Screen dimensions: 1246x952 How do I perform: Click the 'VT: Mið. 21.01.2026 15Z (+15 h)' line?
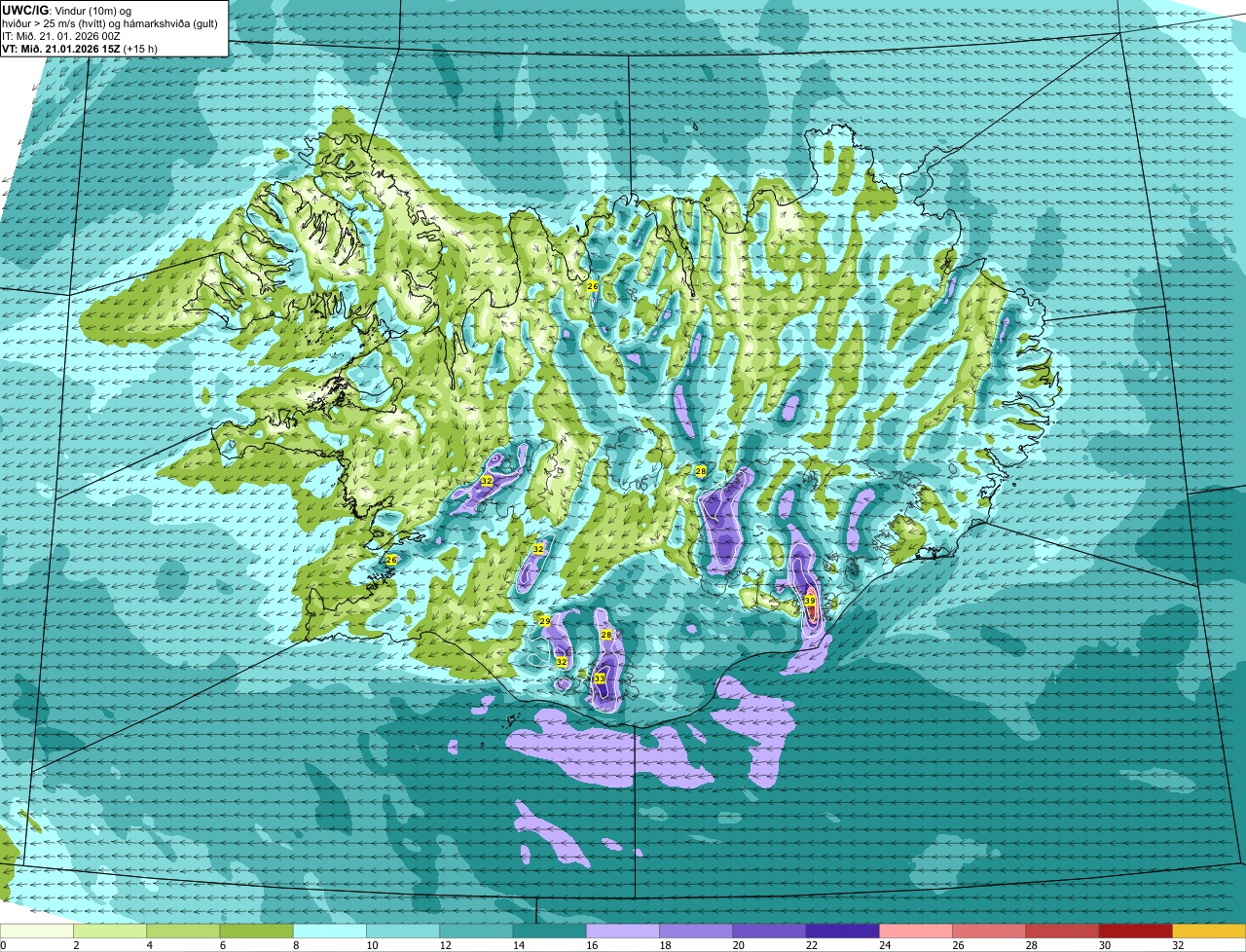(80, 48)
